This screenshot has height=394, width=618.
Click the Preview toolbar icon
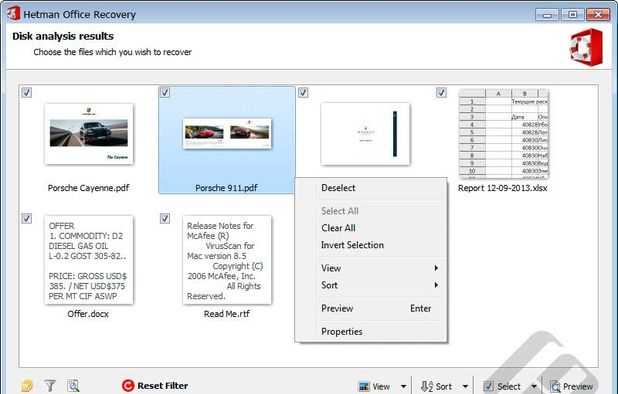(555, 387)
